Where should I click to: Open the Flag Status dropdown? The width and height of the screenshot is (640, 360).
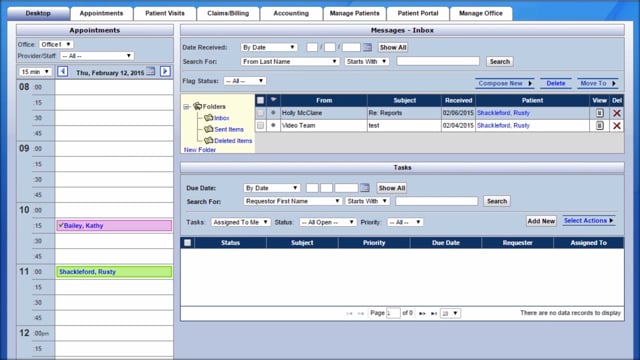[x=244, y=81]
